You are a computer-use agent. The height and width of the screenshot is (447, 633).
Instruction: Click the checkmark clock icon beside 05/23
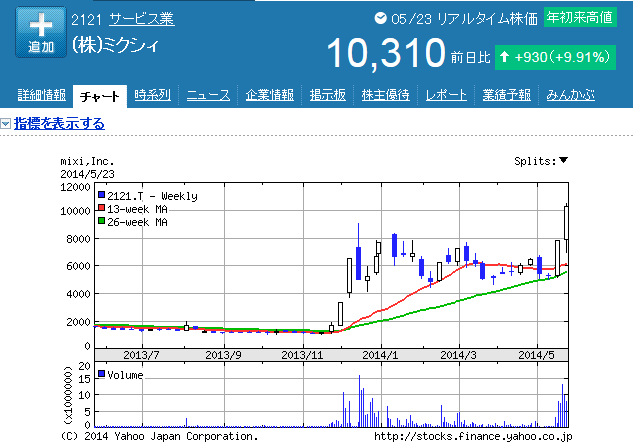[x=380, y=18]
